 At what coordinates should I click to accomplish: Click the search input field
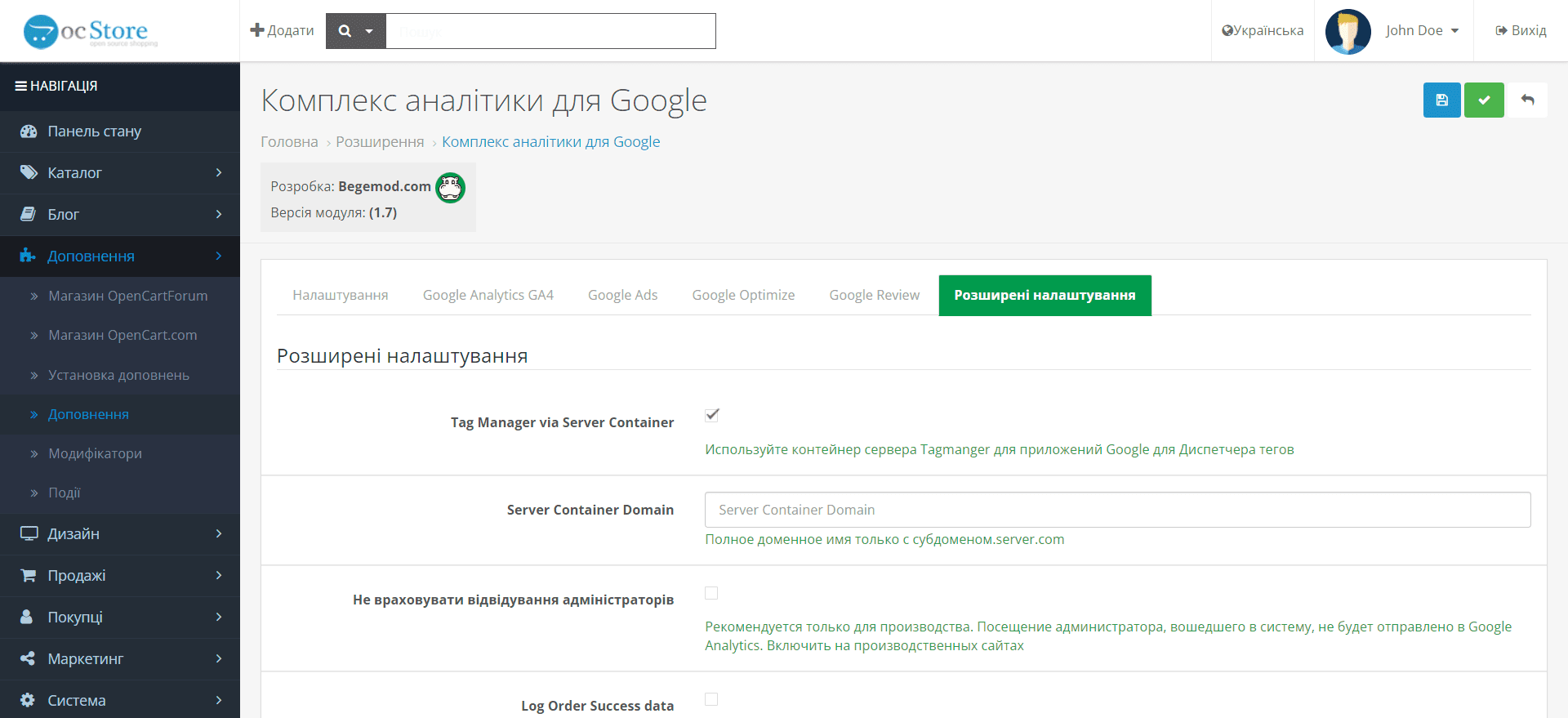(x=550, y=31)
